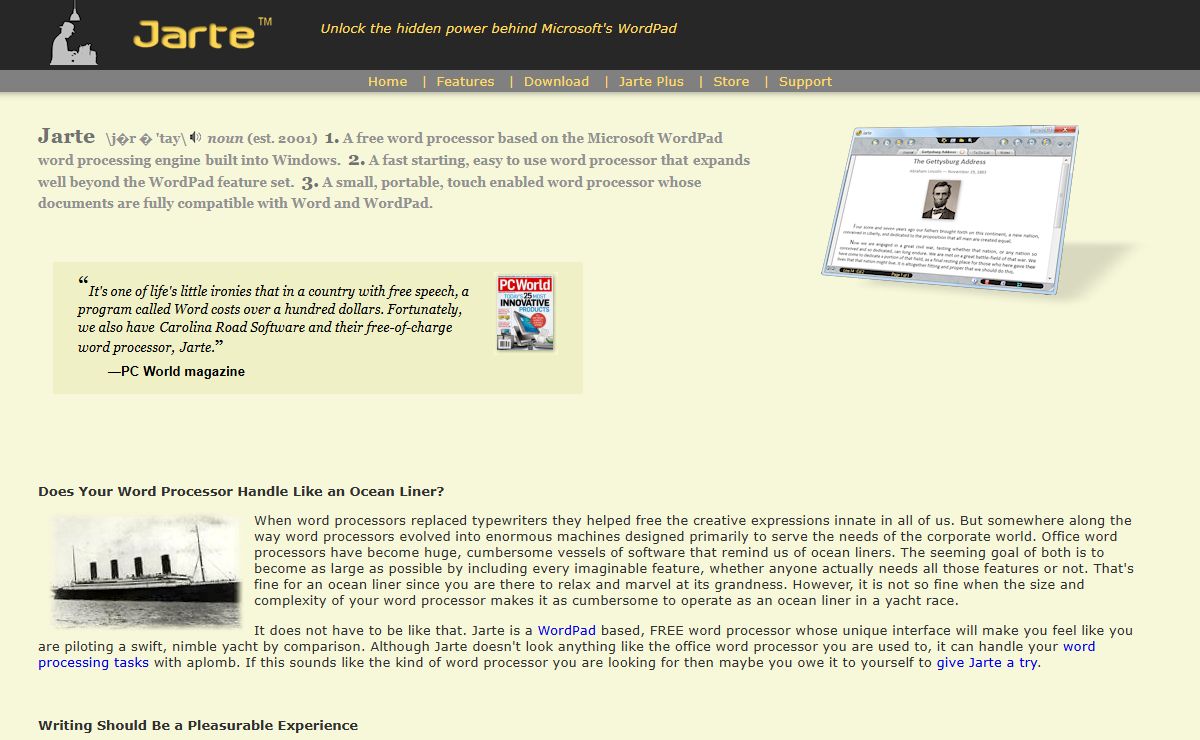The width and height of the screenshot is (1200, 740).
Task: Open the Home navigation item
Action: (x=387, y=82)
